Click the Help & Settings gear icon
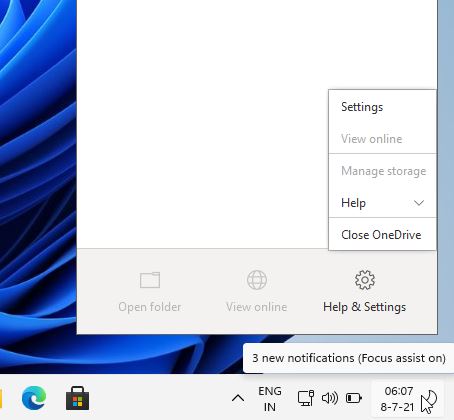This screenshot has width=454, height=420. 365,280
